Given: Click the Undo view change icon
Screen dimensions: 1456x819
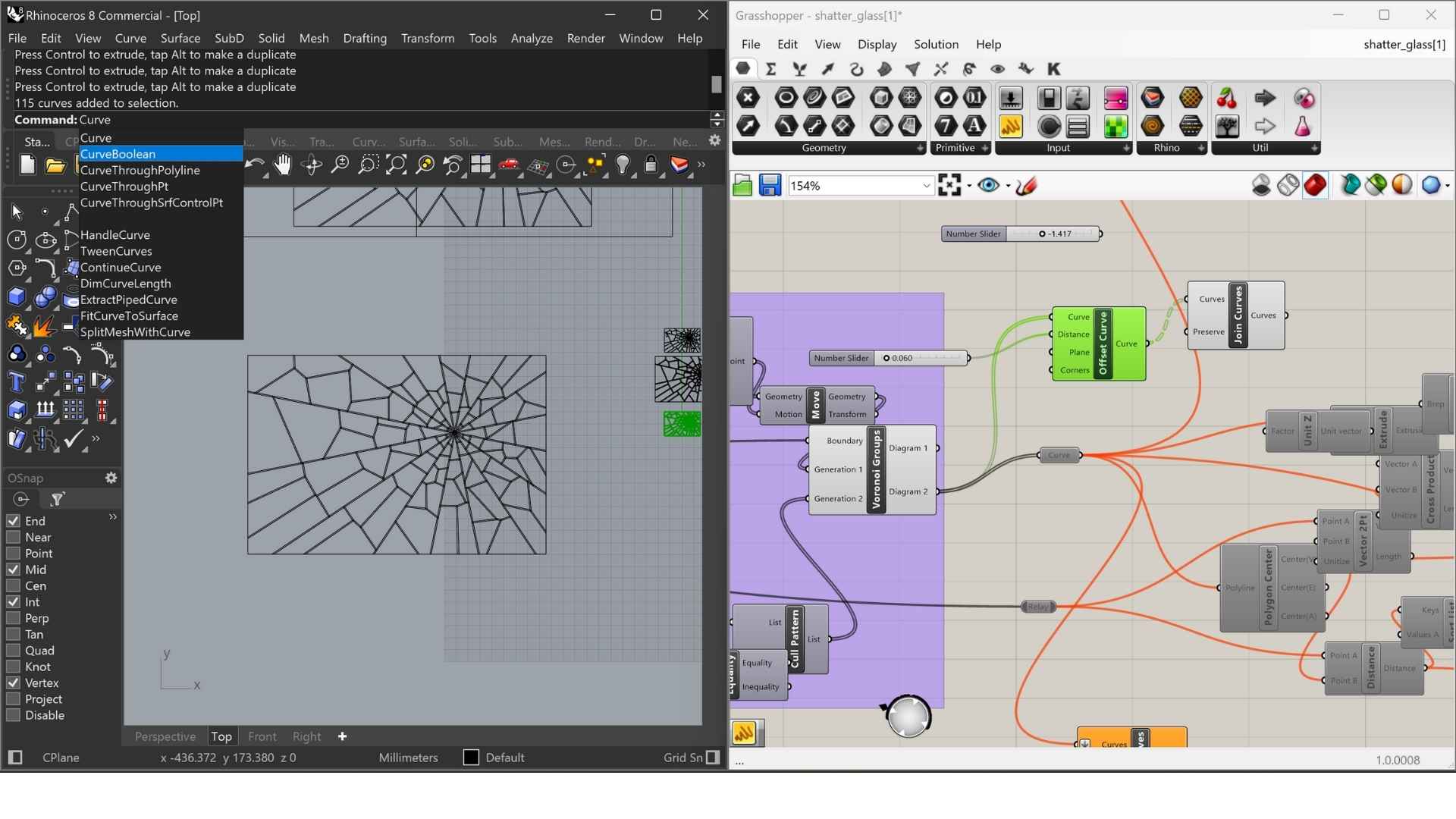Looking at the screenshot, I should 453,165.
